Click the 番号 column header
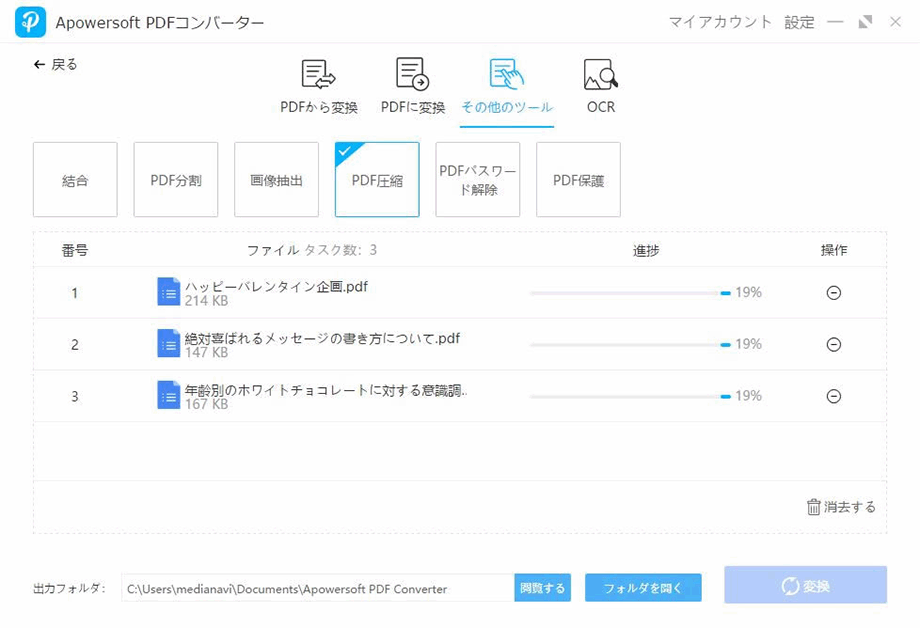Viewport: 920px width, 628px height. (x=75, y=251)
